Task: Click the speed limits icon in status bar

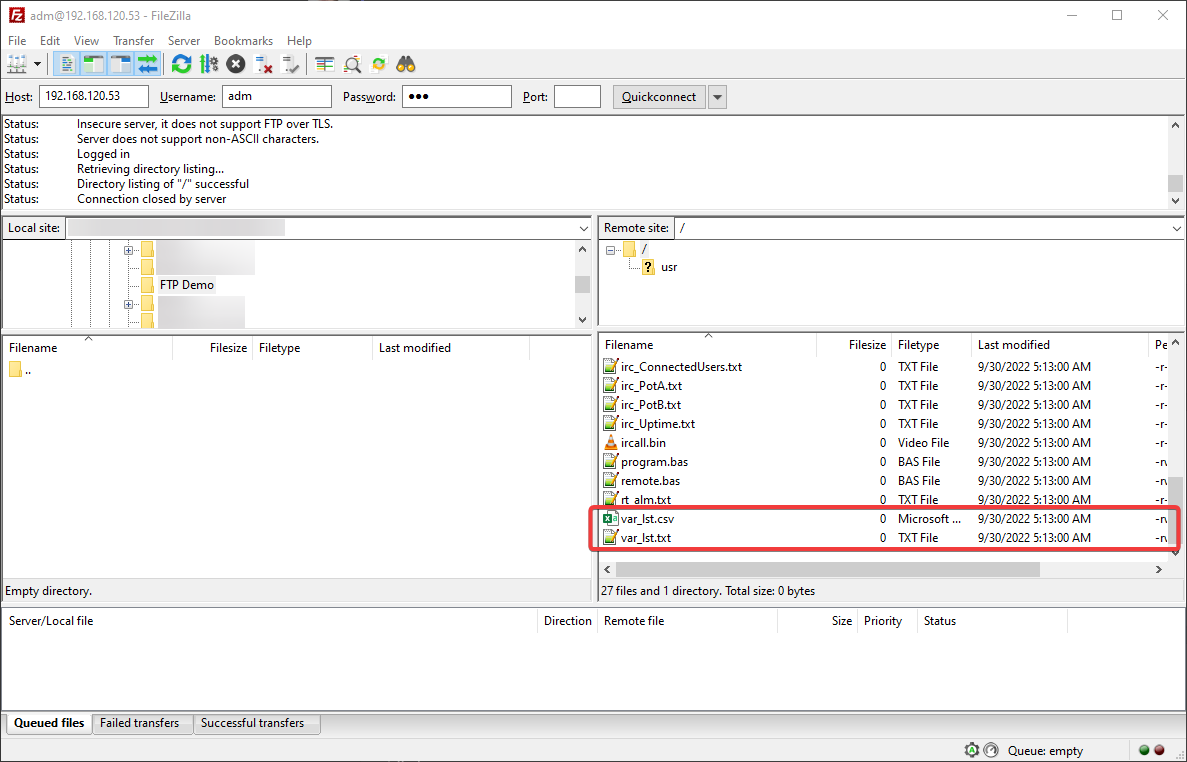Action: pyautogui.click(x=991, y=751)
